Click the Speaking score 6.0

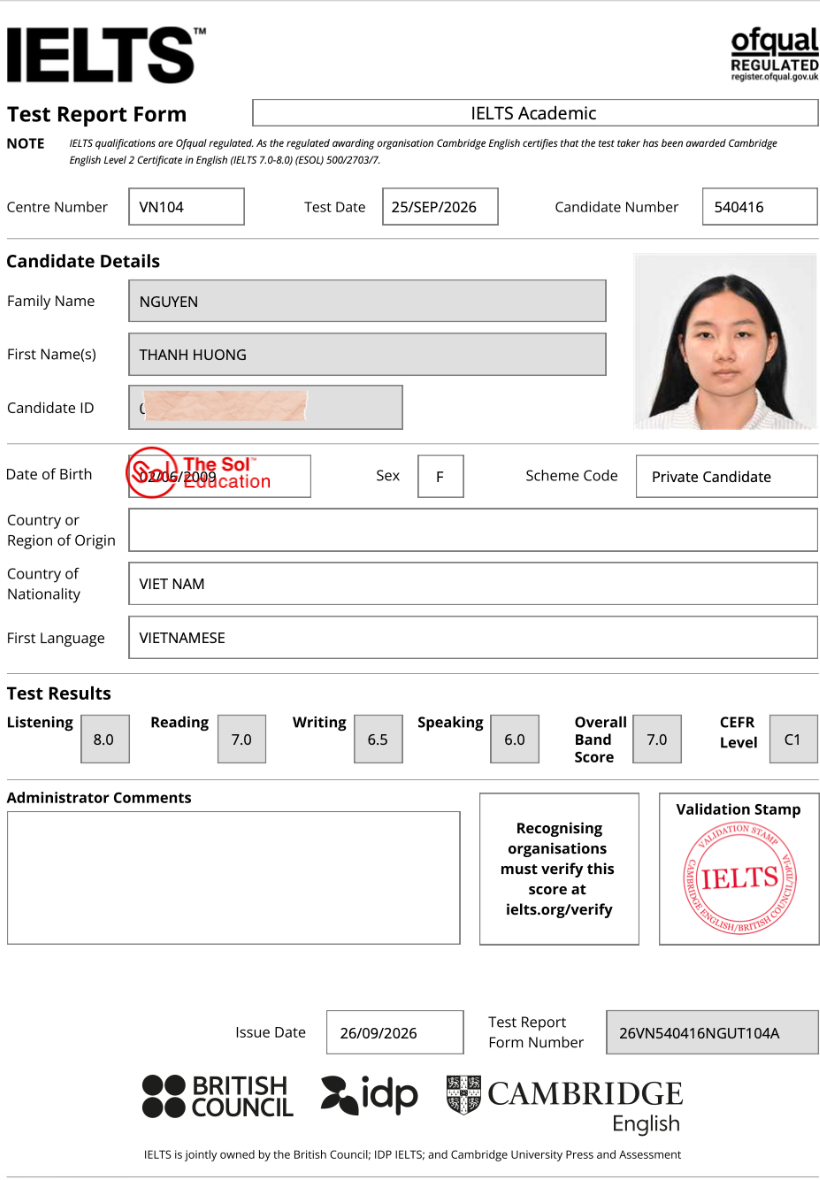click(515, 739)
